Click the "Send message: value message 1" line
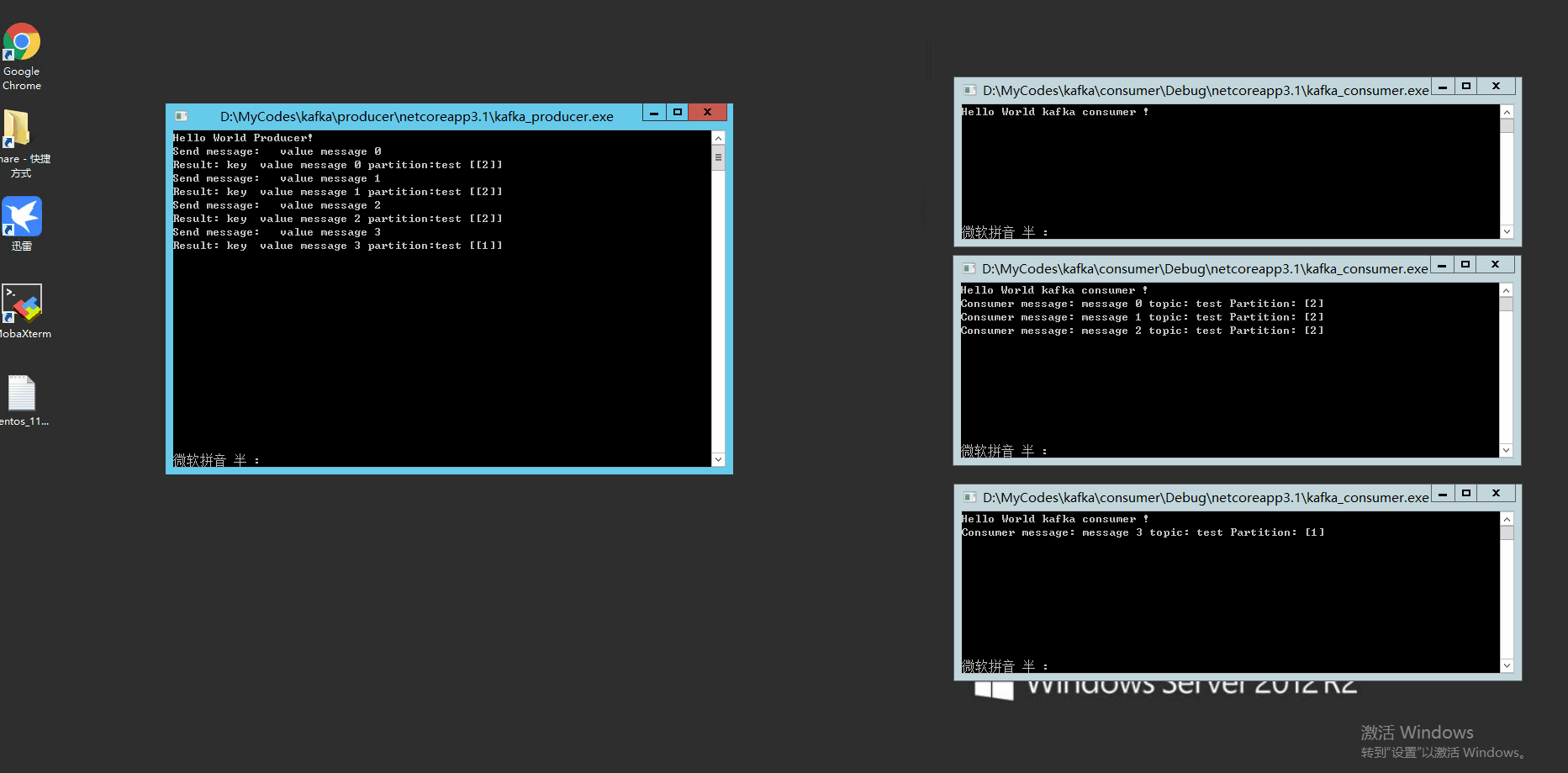 tap(277, 178)
